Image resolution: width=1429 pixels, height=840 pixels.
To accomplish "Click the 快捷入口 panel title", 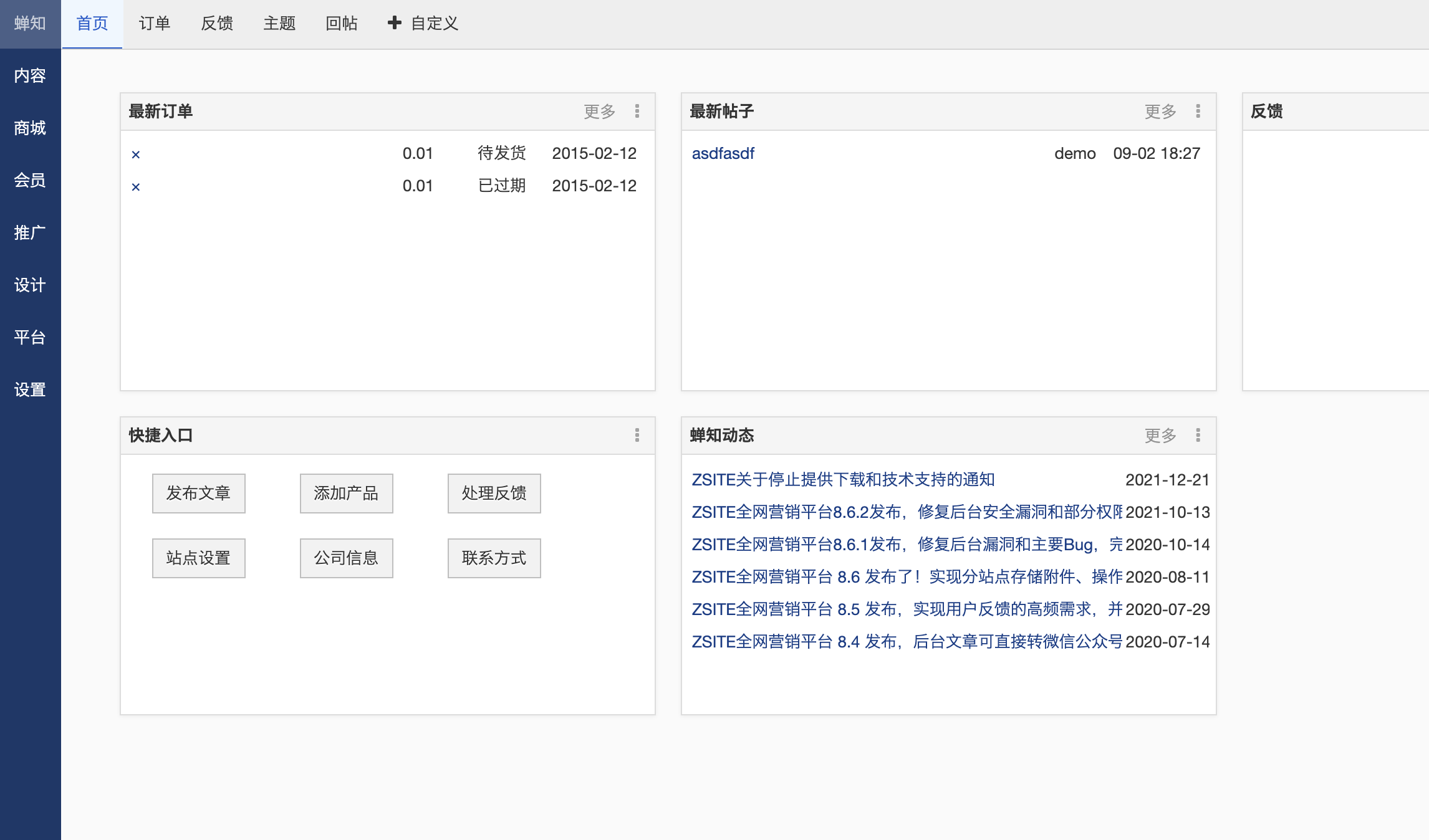I will [x=160, y=436].
